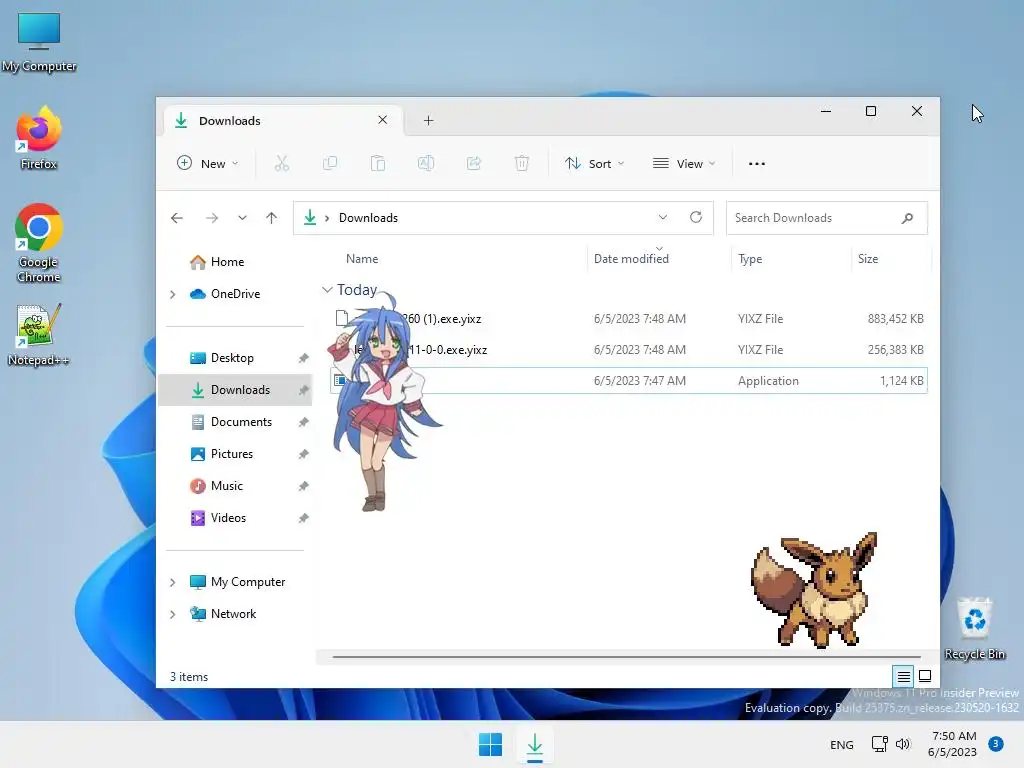Open Firefox desktop shortcut
The image size is (1024, 768).
tap(39, 138)
